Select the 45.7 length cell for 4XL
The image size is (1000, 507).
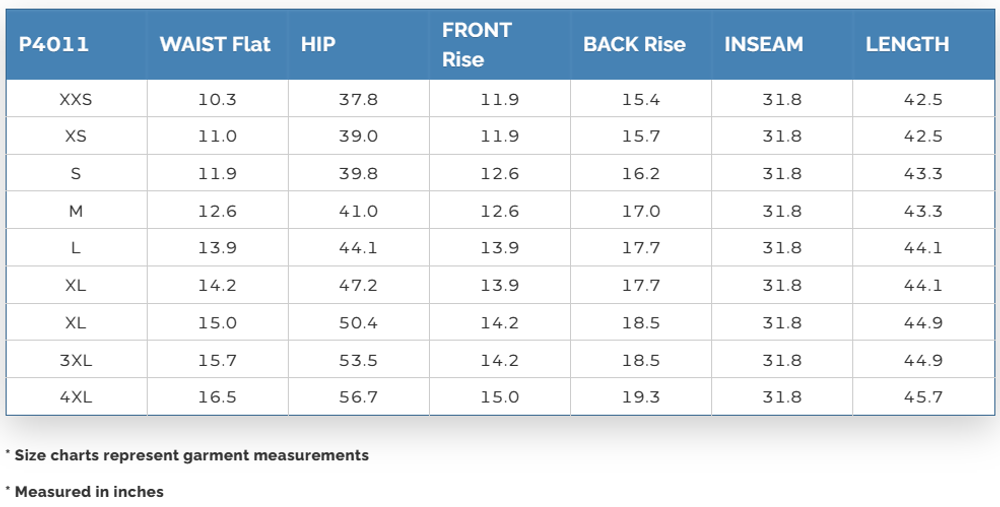pos(923,397)
